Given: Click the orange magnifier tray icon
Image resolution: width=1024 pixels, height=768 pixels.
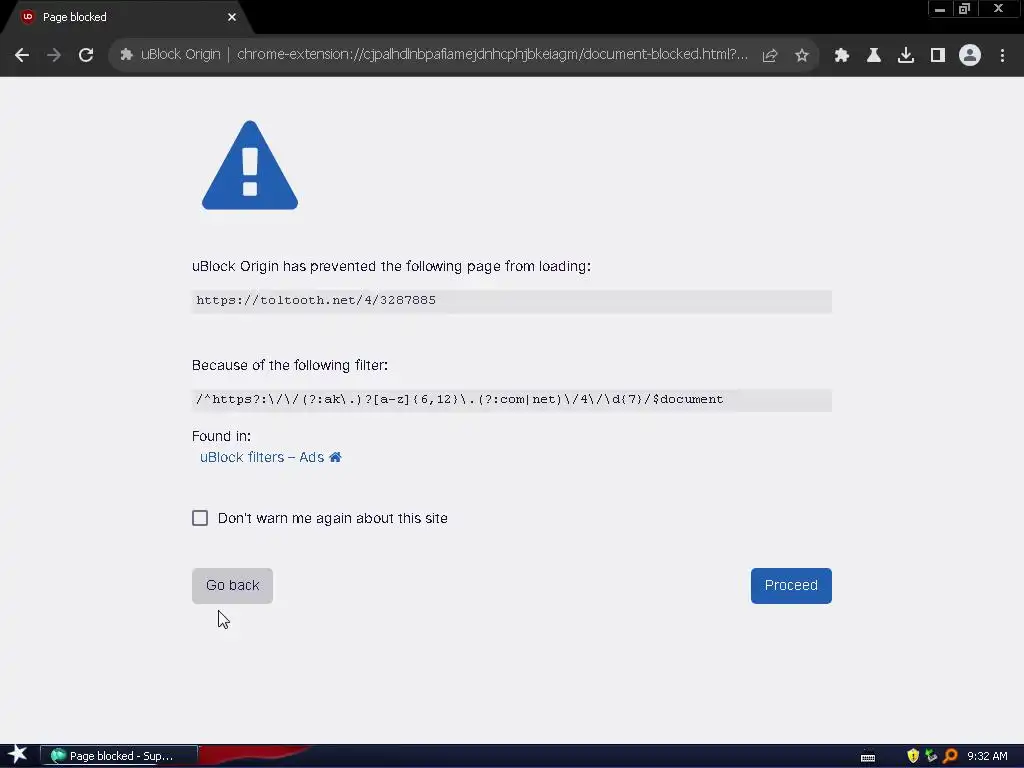Looking at the screenshot, I should click(x=950, y=756).
